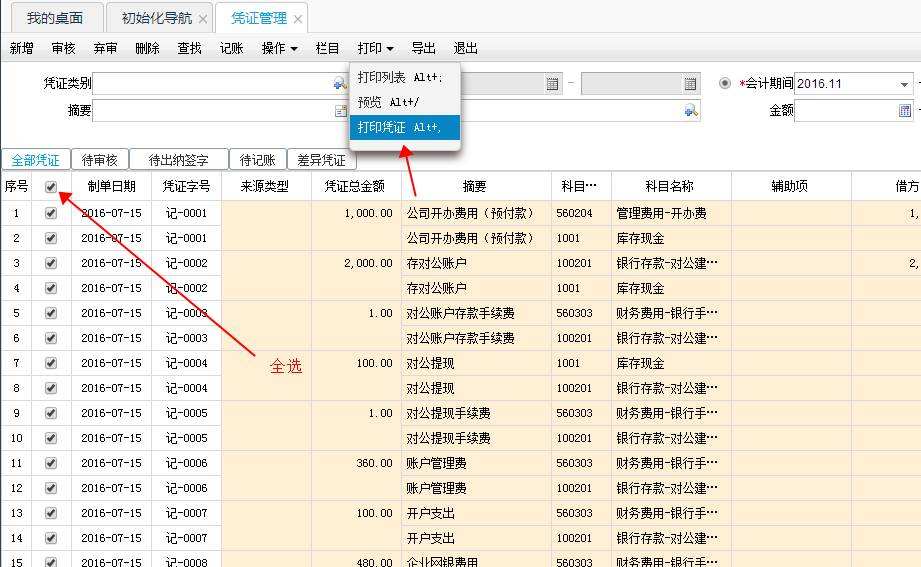Switch to the 初始化导航 tab

(x=157, y=18)
